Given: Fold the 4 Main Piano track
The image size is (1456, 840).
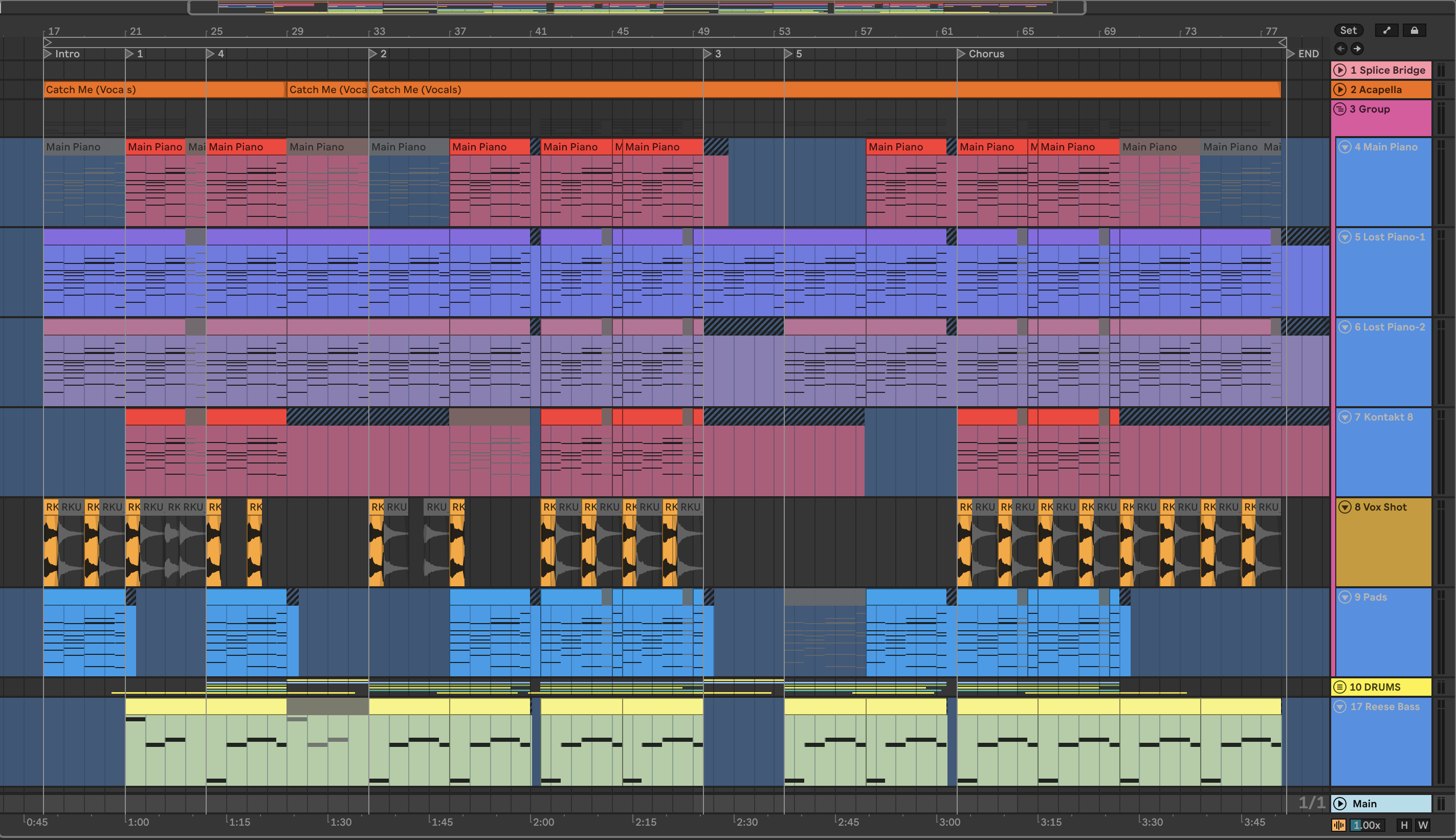Looking at the screenshot, I should pos(1344,147).
